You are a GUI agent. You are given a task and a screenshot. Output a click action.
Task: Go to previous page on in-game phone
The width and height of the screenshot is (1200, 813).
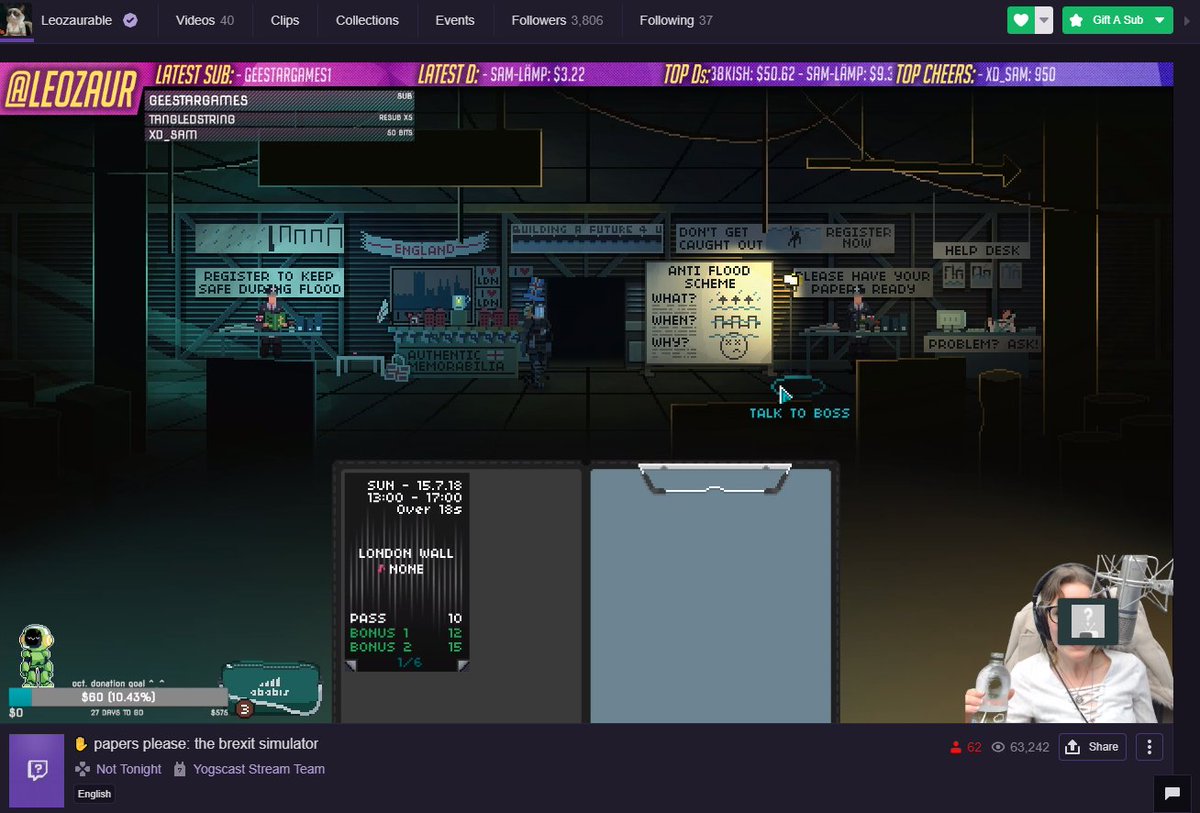pos(353,664)
